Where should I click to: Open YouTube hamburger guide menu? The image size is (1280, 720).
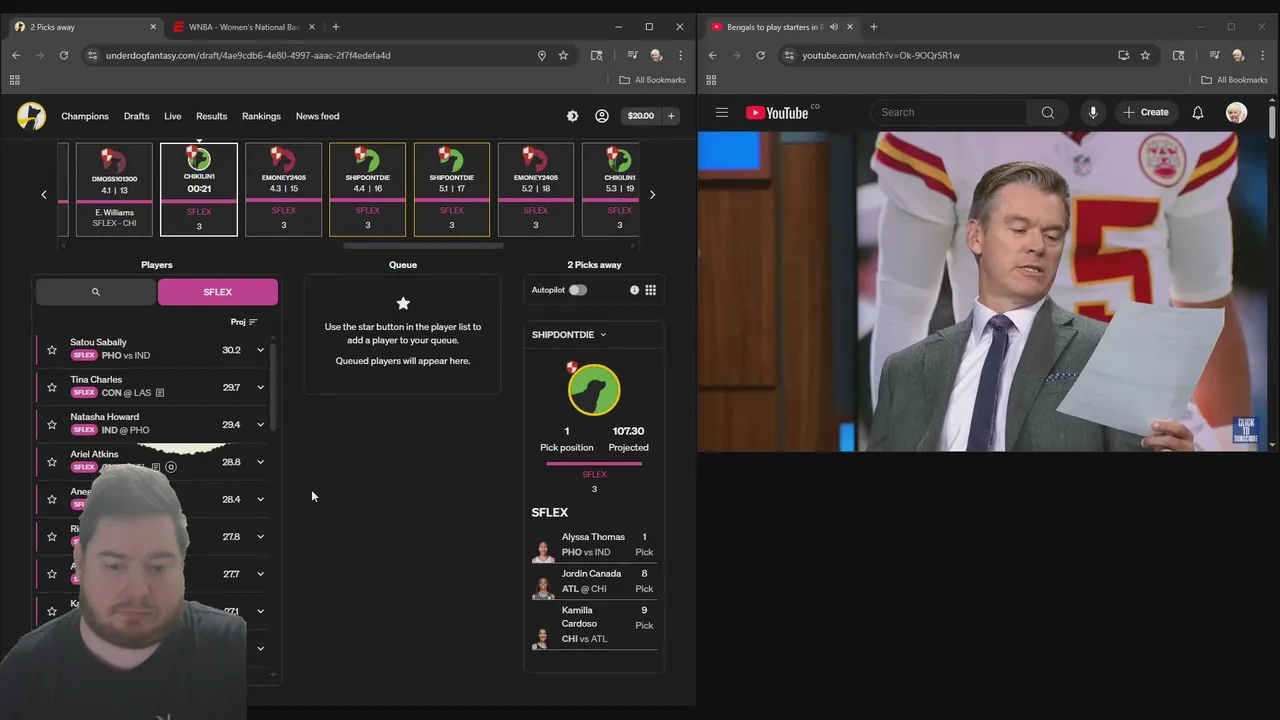click(x=722, y=113)
